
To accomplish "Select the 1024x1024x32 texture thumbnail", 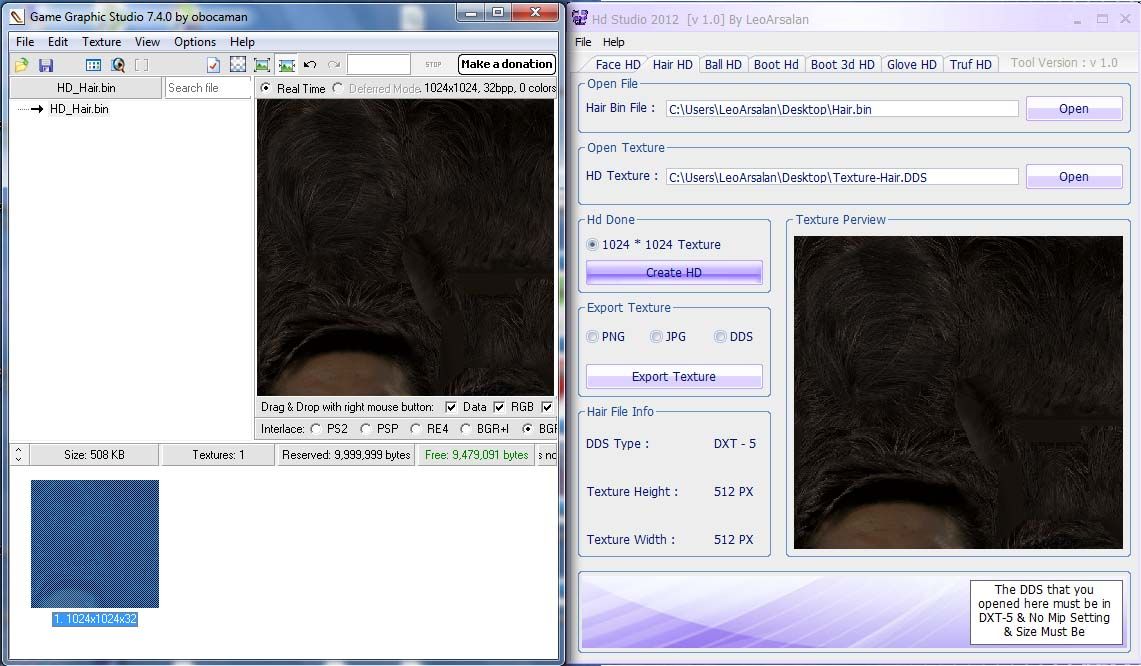I will point(95,543).
